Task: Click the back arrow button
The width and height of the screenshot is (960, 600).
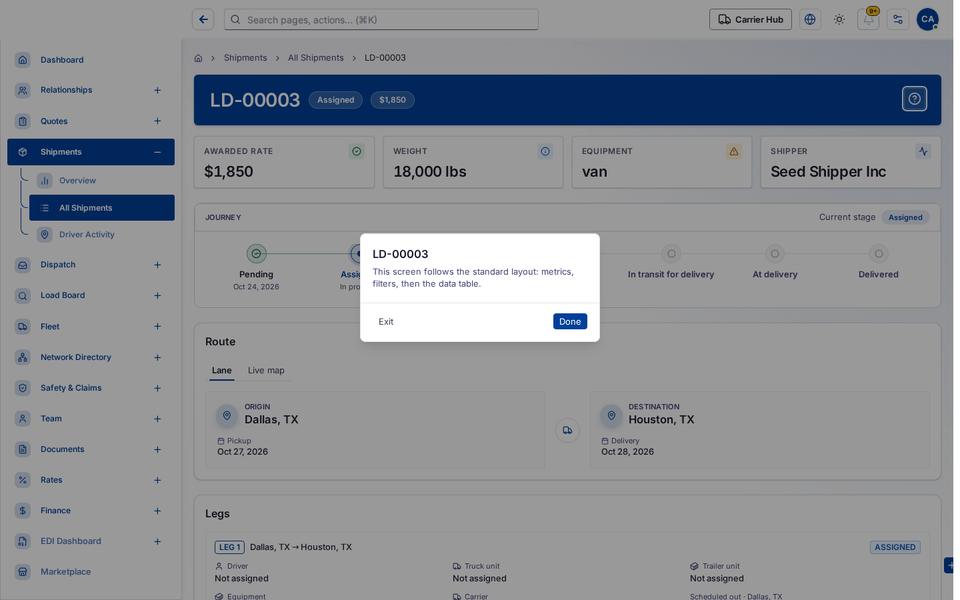Action: coord(203,20)
